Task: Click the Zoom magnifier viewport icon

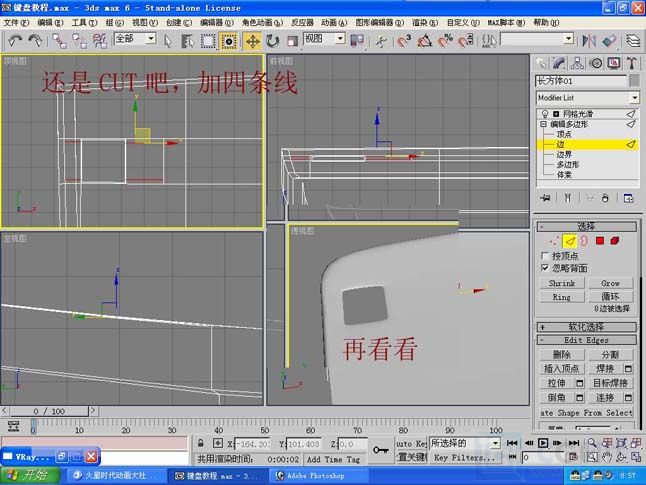Action: coord(592,443)
